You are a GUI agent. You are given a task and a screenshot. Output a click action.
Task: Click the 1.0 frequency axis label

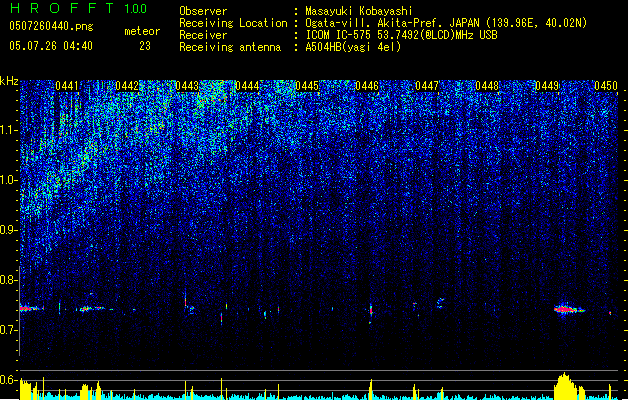tap(9, 180)
